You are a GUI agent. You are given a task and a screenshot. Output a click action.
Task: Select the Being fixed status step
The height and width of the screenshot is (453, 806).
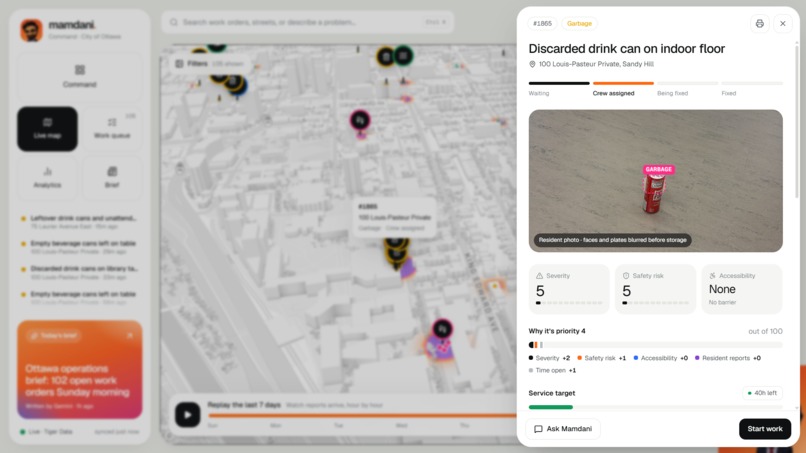point(687,89)
